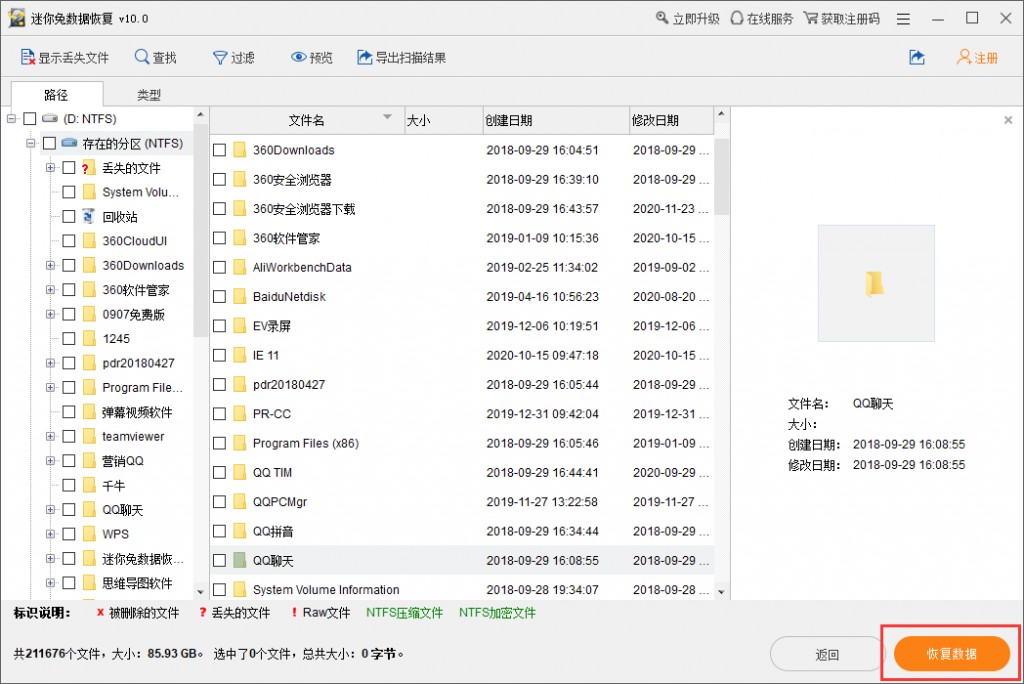Click the existing partition (存在的分区) drive icon
The image size is (1024, 684).
(69, 142)
